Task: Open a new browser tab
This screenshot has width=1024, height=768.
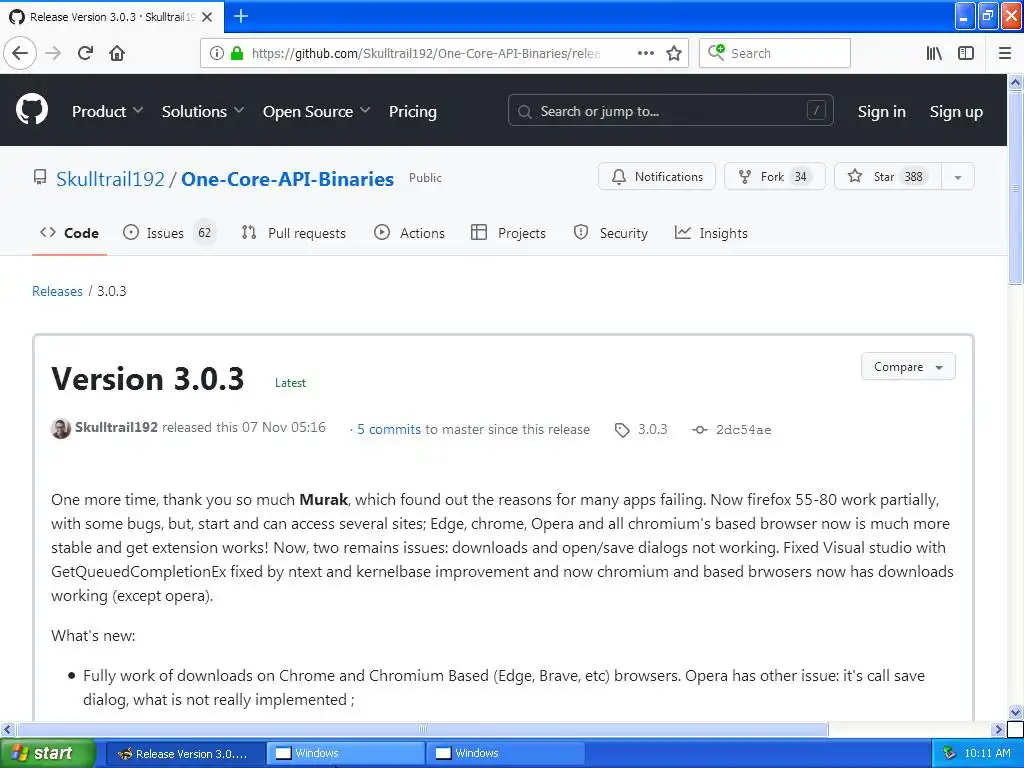Action: tap(240, 16)
